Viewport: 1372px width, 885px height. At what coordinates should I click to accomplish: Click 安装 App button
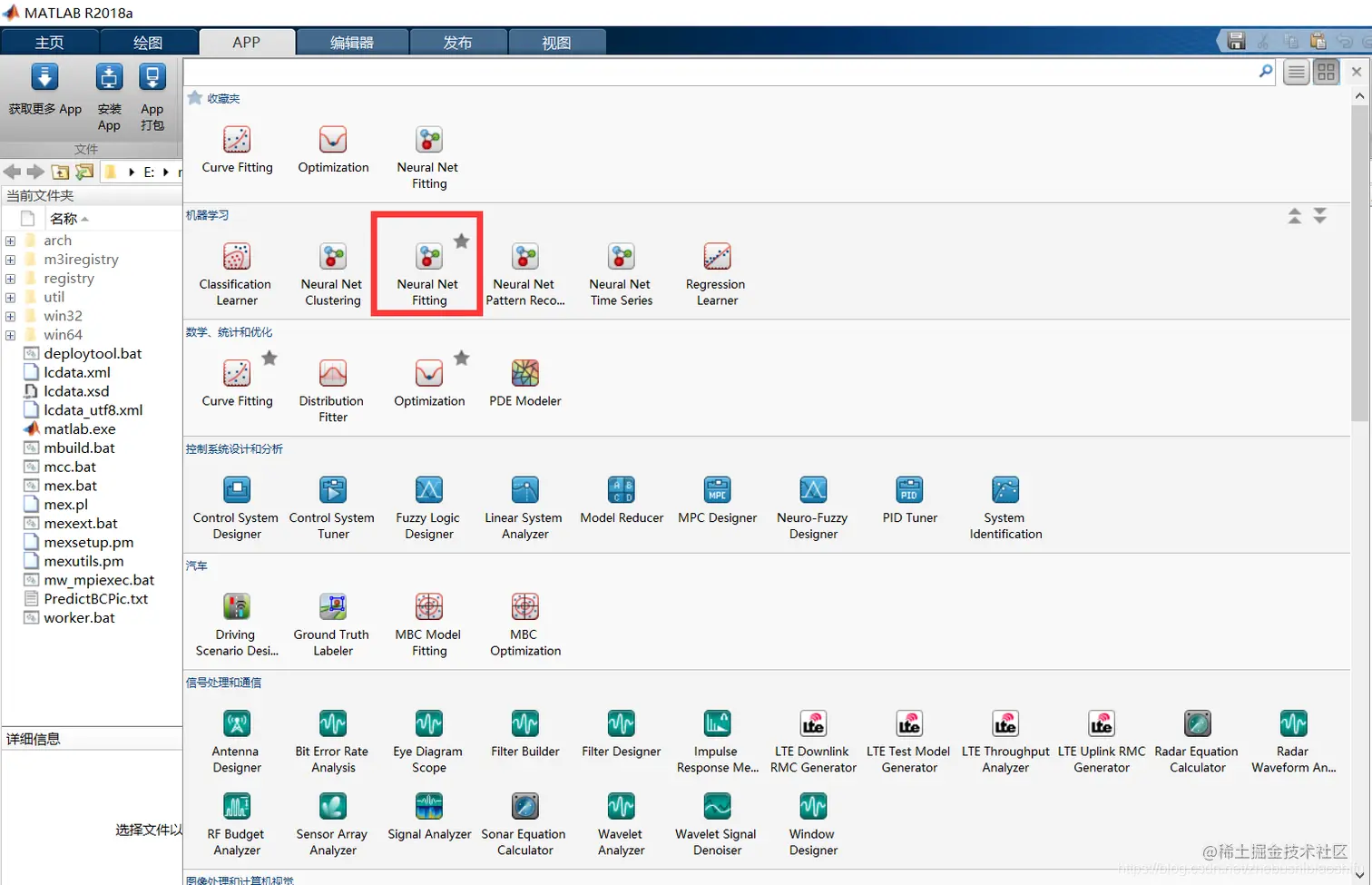click(109, 98)
